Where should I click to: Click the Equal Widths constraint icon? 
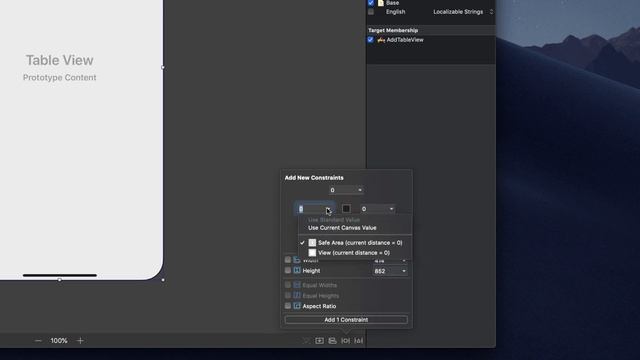tap(297, 285)
